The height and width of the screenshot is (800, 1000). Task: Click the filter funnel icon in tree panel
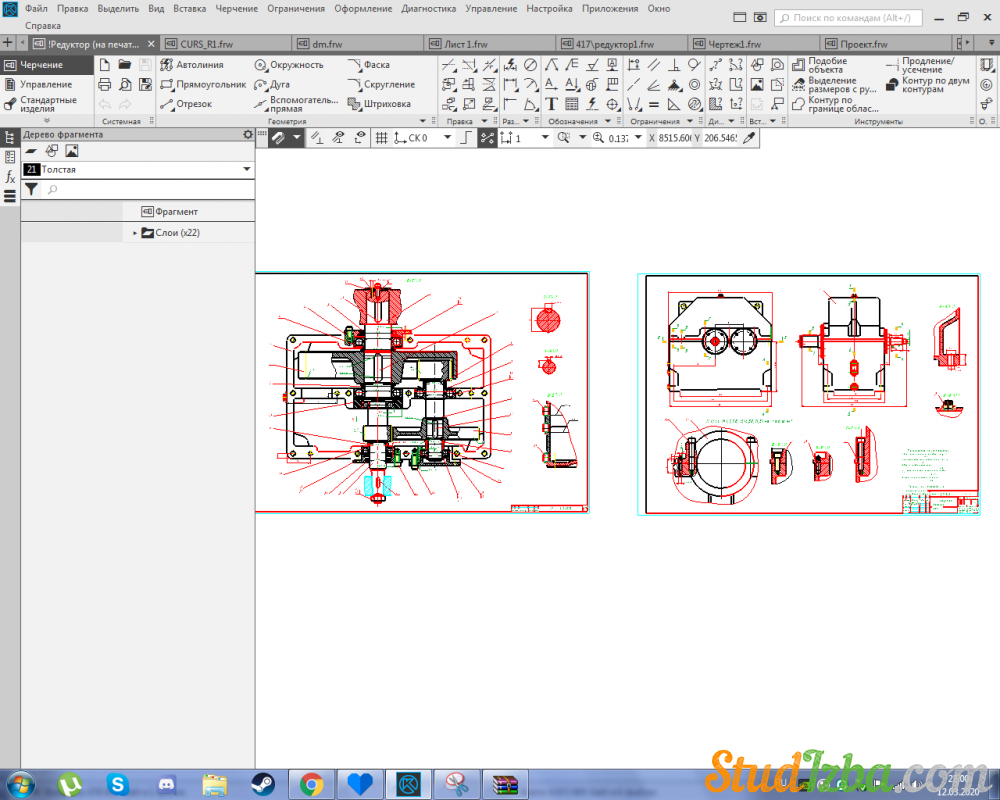click(31, 189)
